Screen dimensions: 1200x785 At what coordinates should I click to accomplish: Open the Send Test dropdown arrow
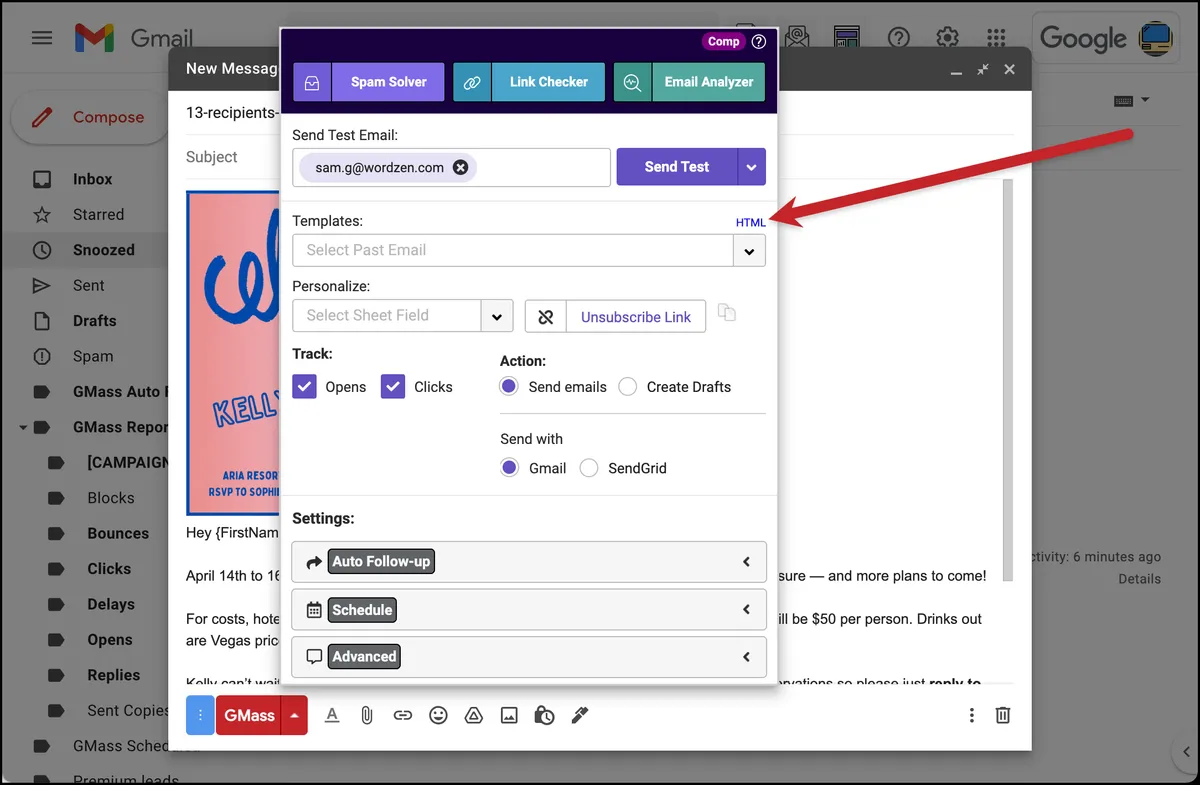751,167
